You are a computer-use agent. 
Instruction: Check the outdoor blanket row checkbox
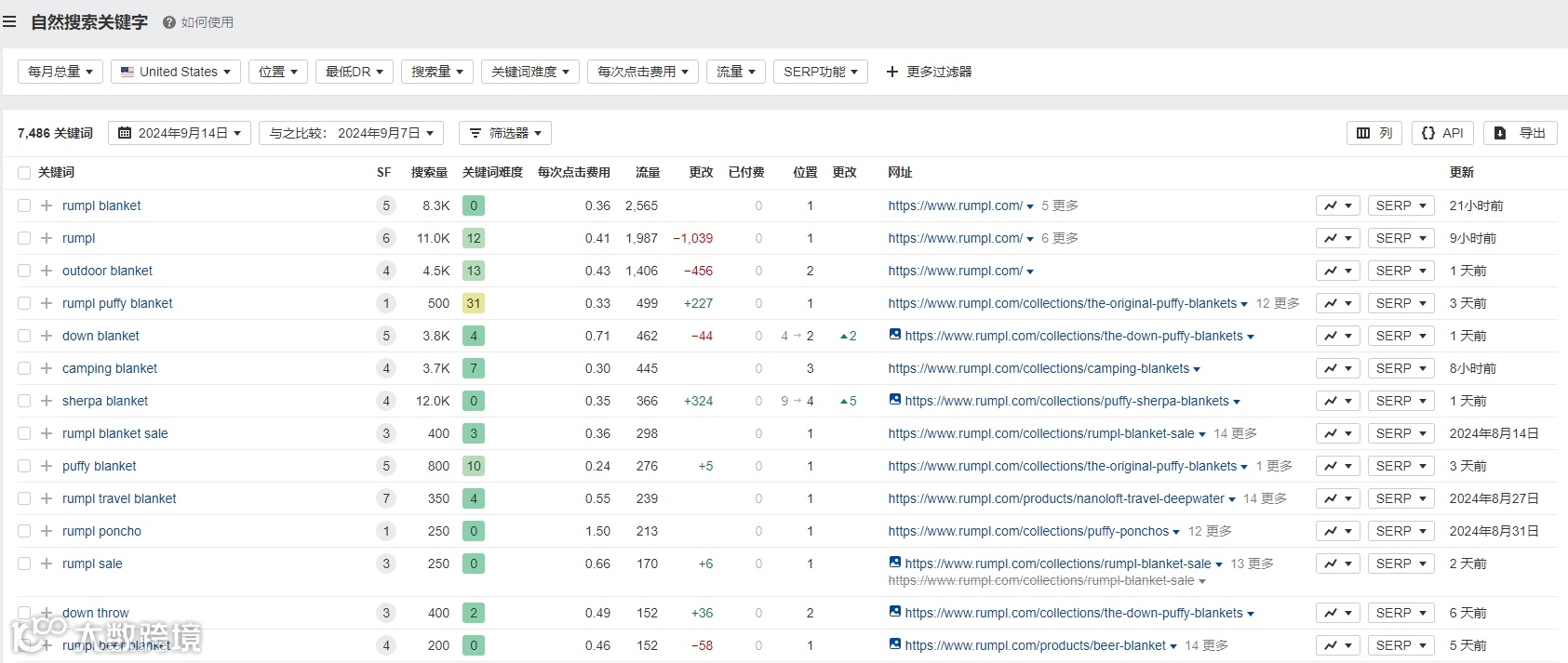click(24, 271)
